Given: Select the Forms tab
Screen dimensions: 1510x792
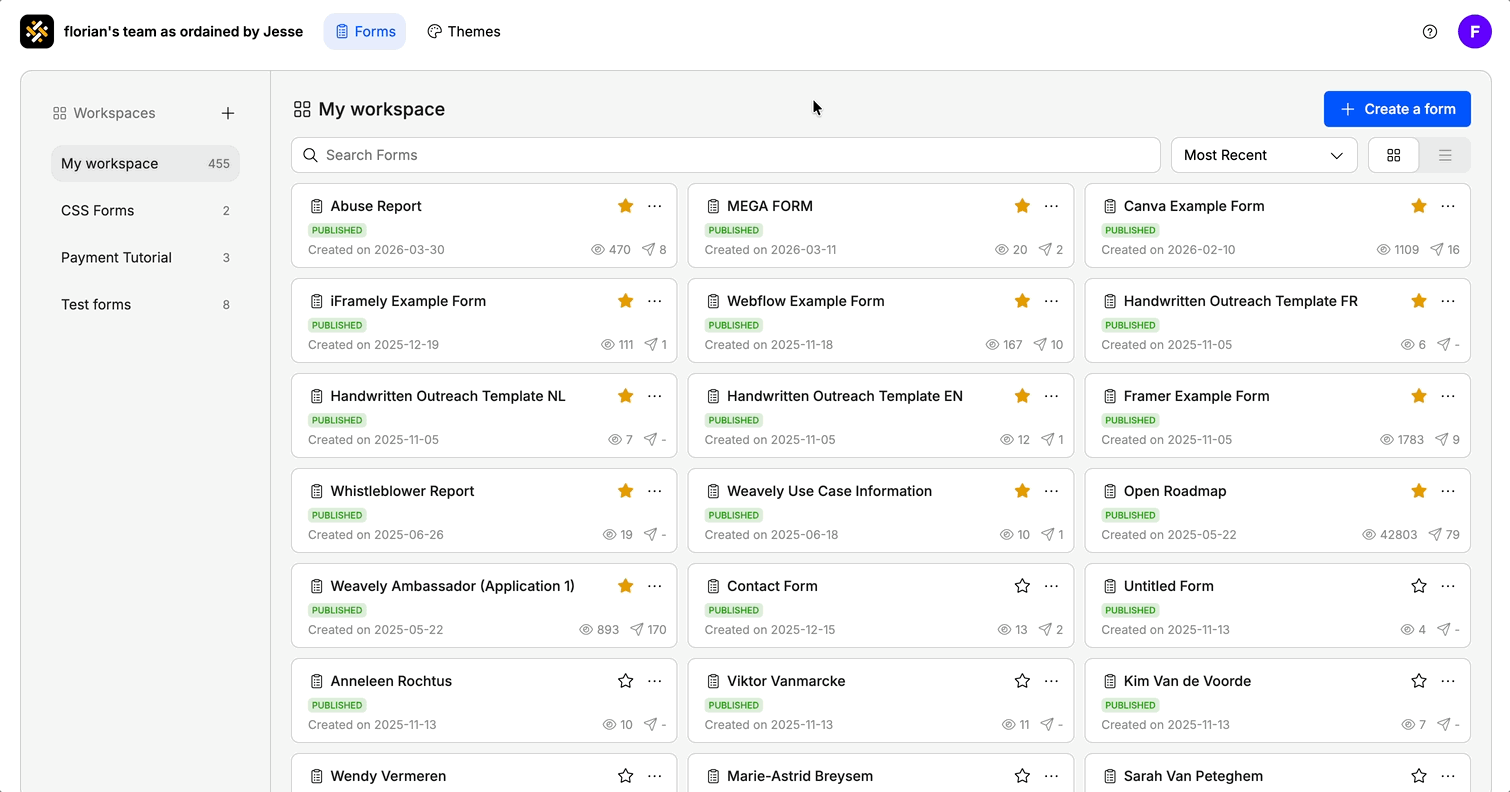Looking at the screenshot, I should pos(365,32).
